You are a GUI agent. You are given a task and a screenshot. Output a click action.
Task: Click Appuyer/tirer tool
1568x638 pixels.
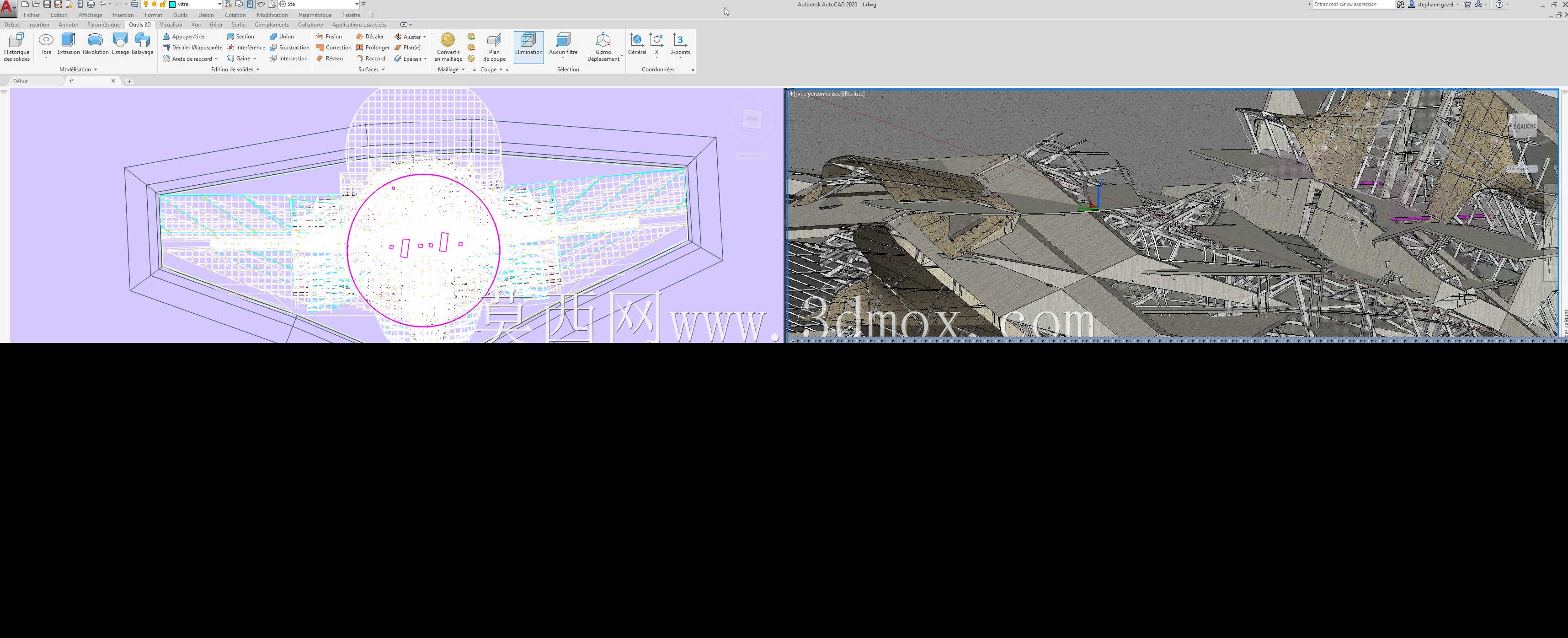(184, 37)
